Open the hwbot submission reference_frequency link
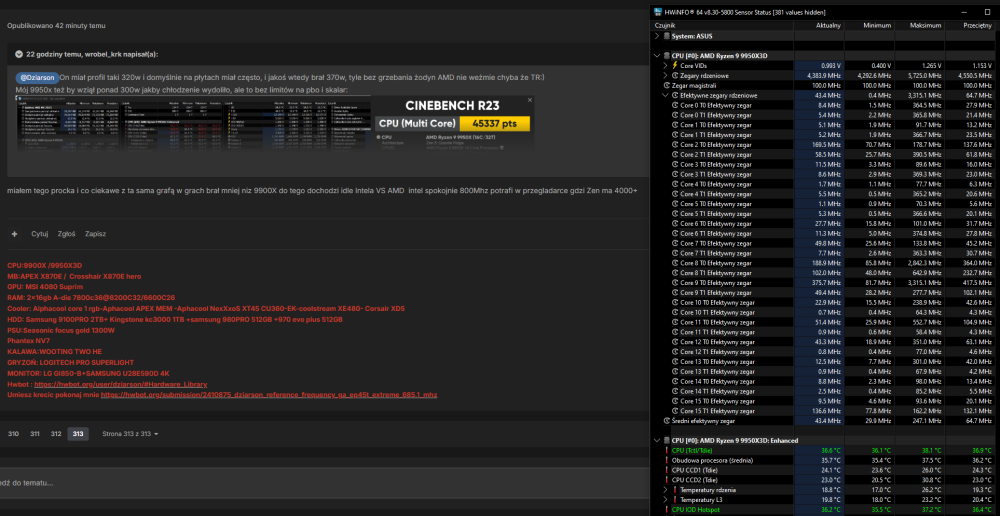This screenshot has height=516, width=1000. (268, 395)
